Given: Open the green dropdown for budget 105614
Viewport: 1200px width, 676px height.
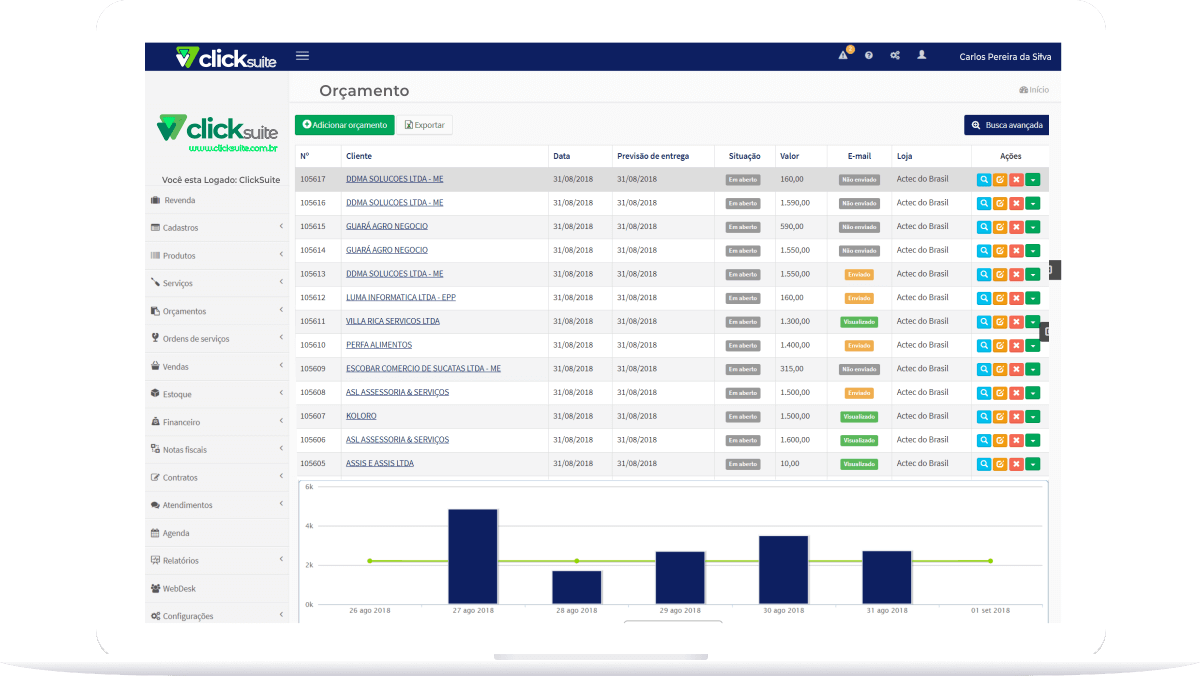Looking at the screenshot, I should coord(1033,251).
